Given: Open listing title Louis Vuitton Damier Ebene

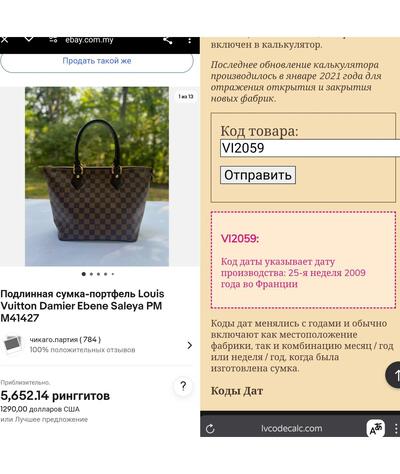Looking at the screenshot, I should tap(82, 306).
